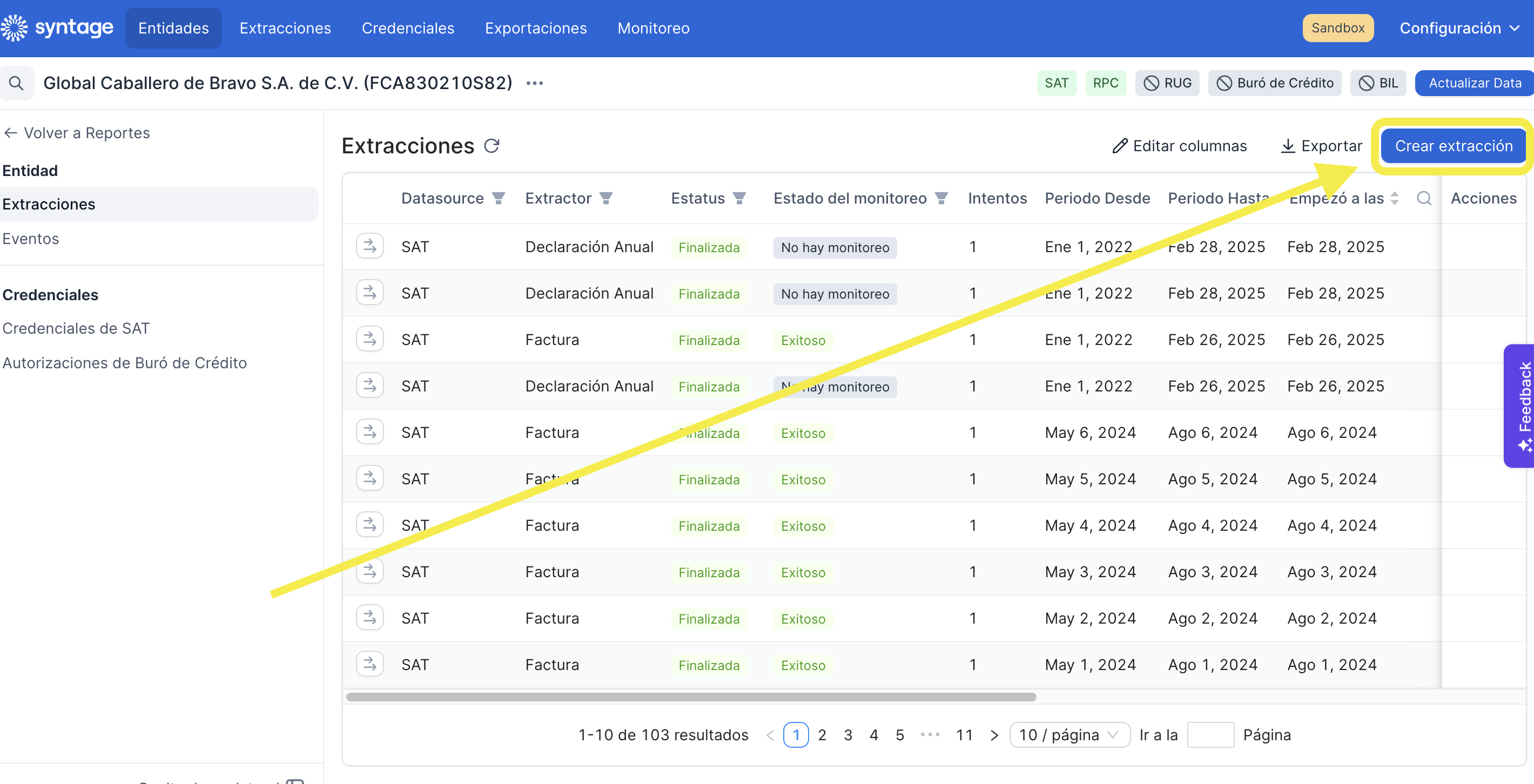
Task: Open the Extracciones nav tab
Action: click(285, 28)
